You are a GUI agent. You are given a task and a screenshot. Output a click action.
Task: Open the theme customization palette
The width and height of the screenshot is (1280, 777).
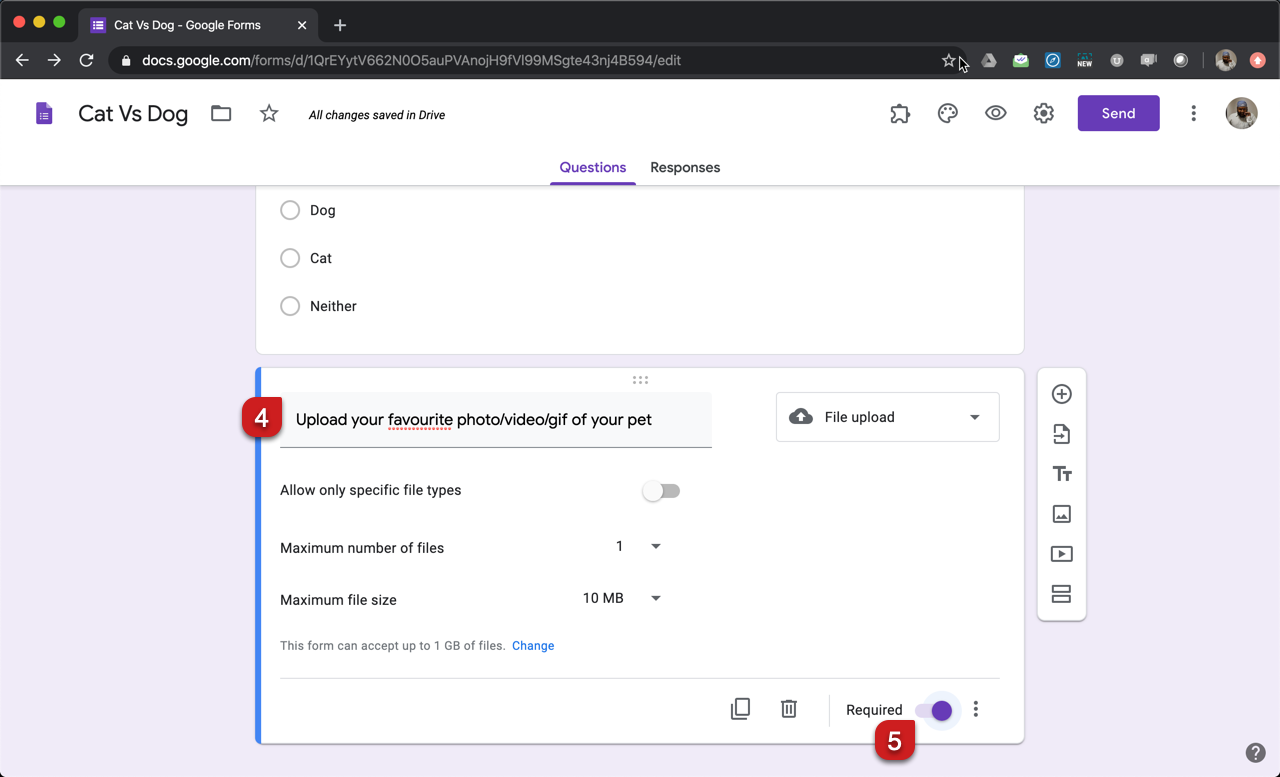click(x=947, y=113)
